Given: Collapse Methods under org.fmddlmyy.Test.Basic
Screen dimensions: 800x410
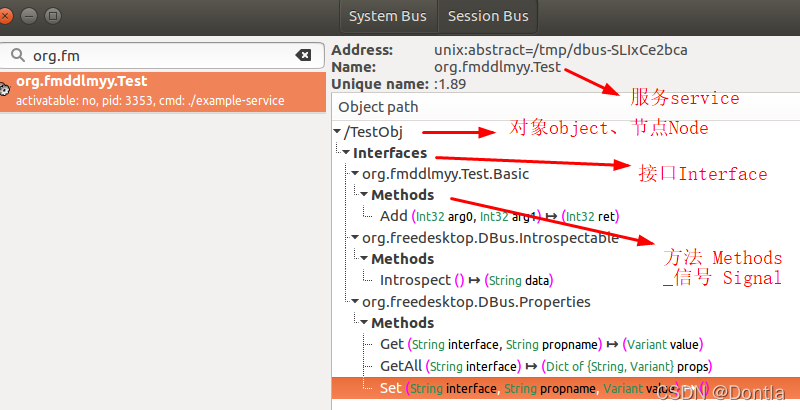Looking at the screenshot, I should point(364,194).
